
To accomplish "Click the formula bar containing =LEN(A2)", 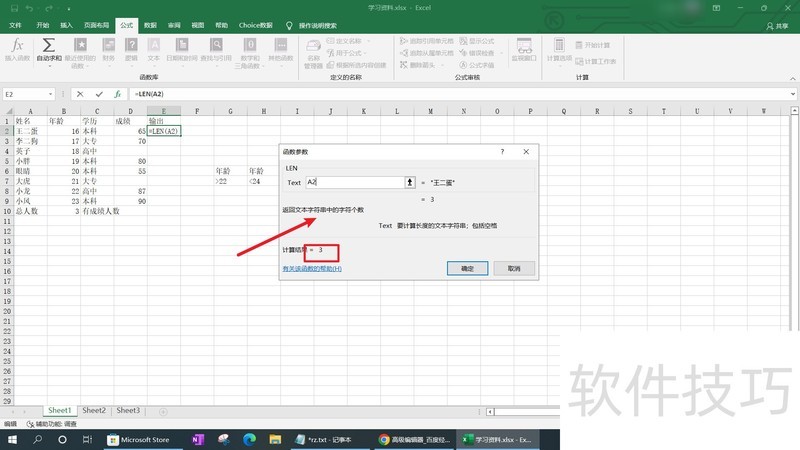I will pyautogui.click(x=459, y=94).
